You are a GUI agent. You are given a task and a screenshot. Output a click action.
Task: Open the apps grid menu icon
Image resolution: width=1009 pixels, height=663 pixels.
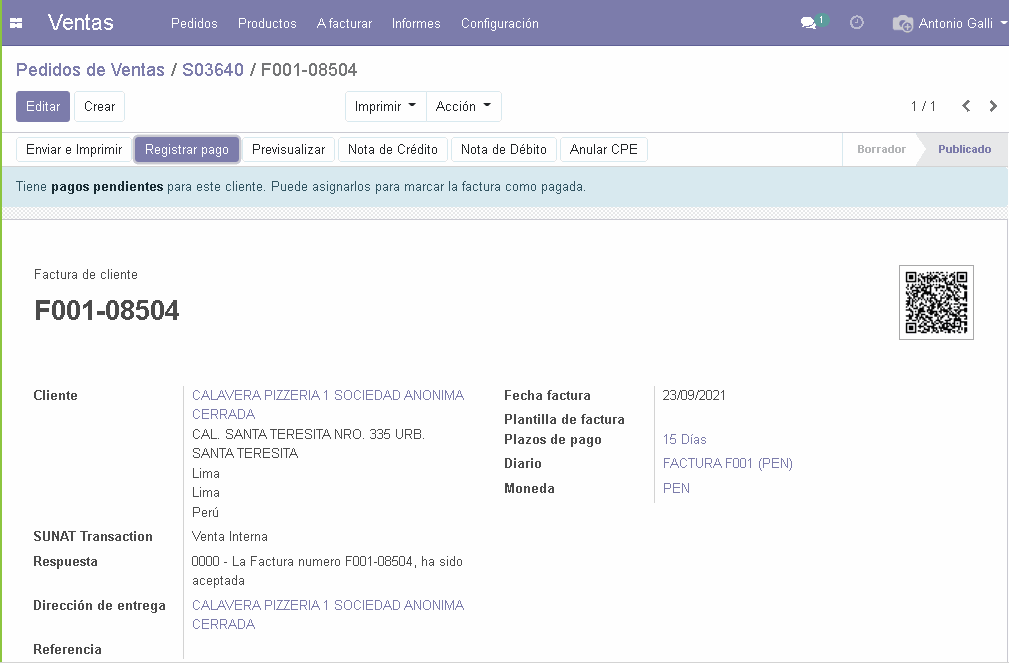pos(16,23)
